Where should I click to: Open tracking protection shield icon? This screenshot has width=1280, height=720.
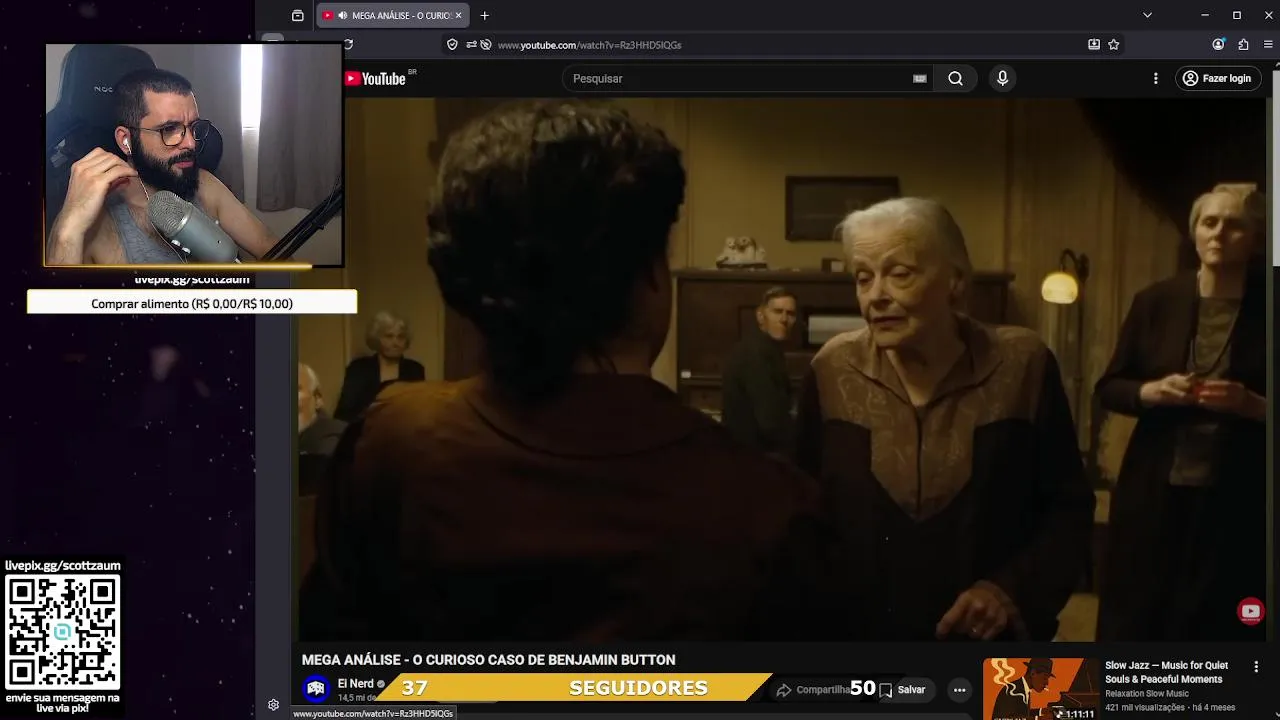[452, 44]
